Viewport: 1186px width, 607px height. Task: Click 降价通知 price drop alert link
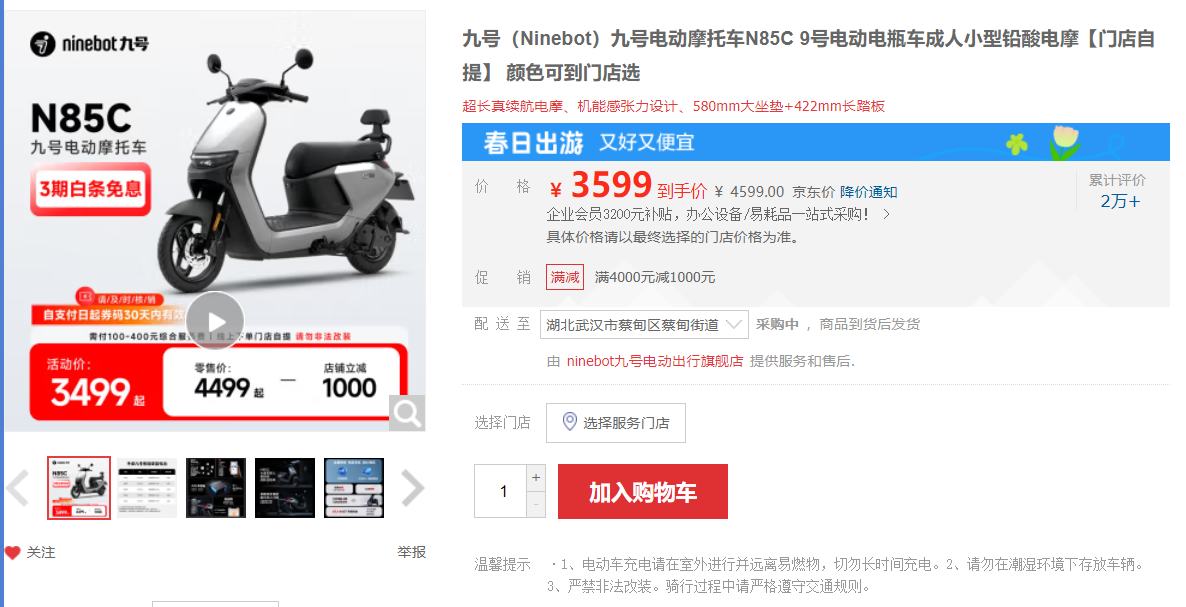(x=868, y=192)
